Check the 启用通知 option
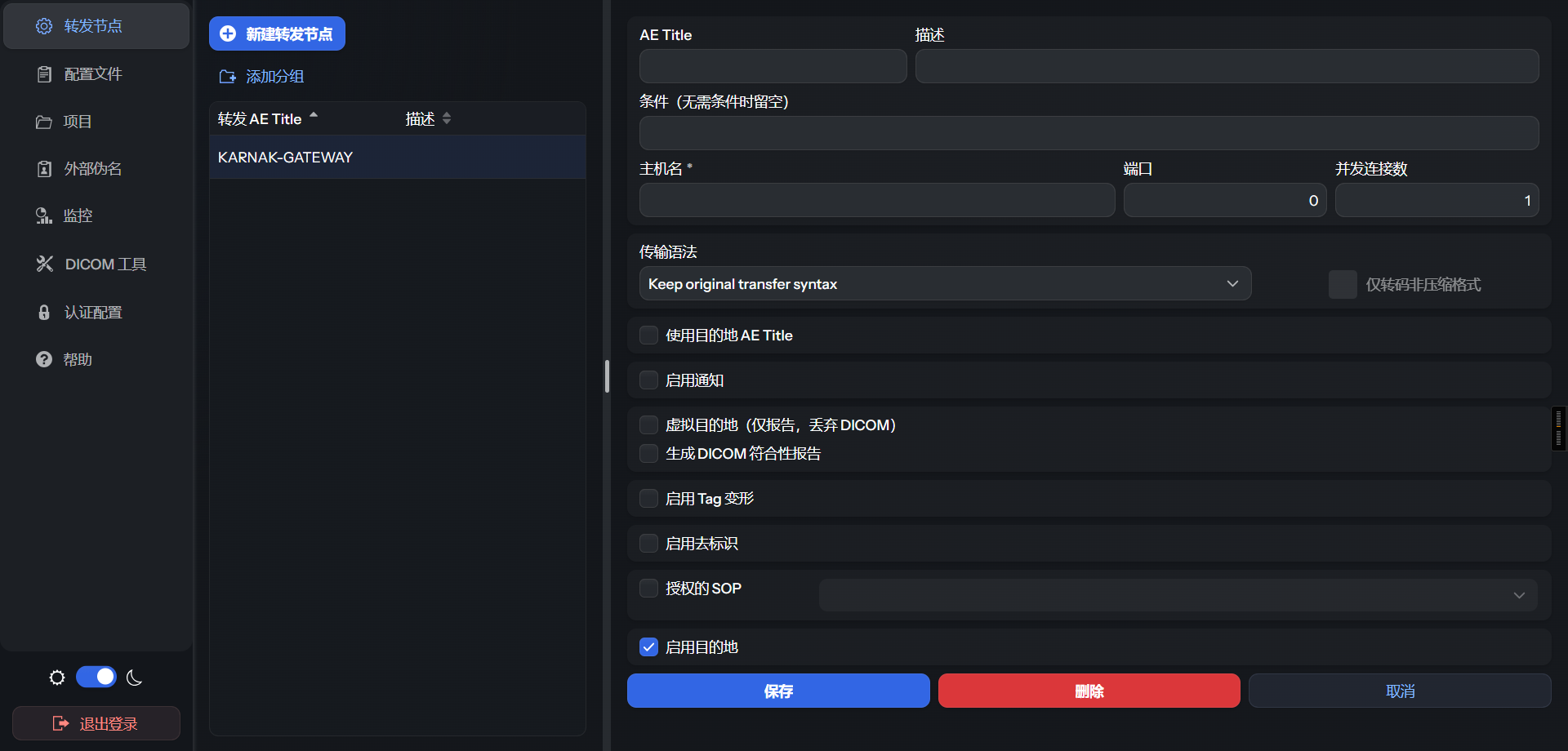 click(x=648, y=380)
